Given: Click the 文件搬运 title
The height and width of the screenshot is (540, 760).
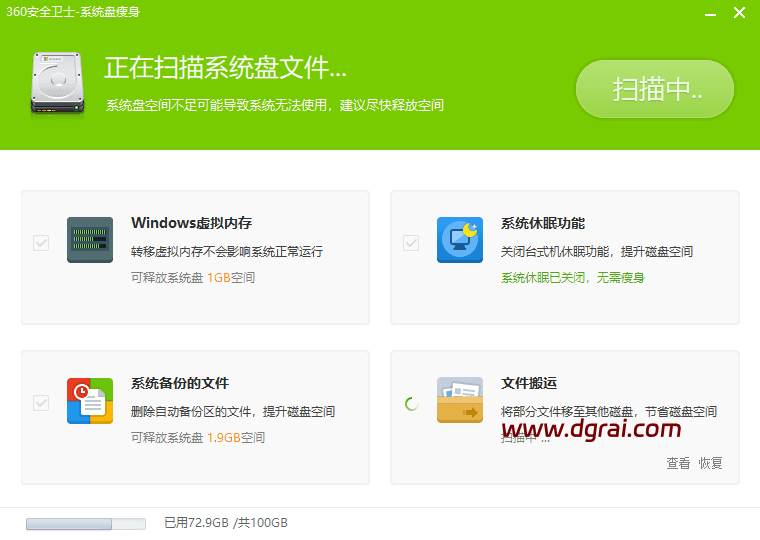Looking at the screenshot, I should 529,383.
